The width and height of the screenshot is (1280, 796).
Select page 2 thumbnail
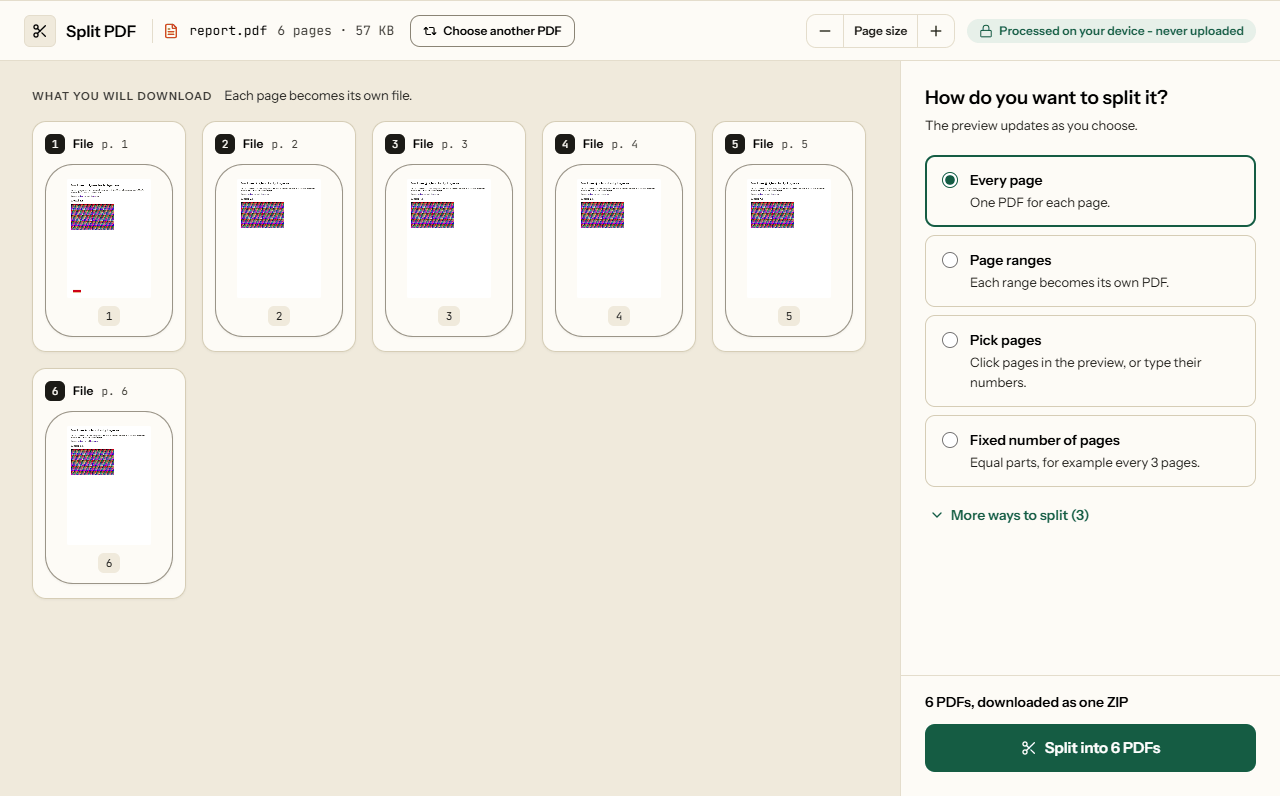[279, 250]
